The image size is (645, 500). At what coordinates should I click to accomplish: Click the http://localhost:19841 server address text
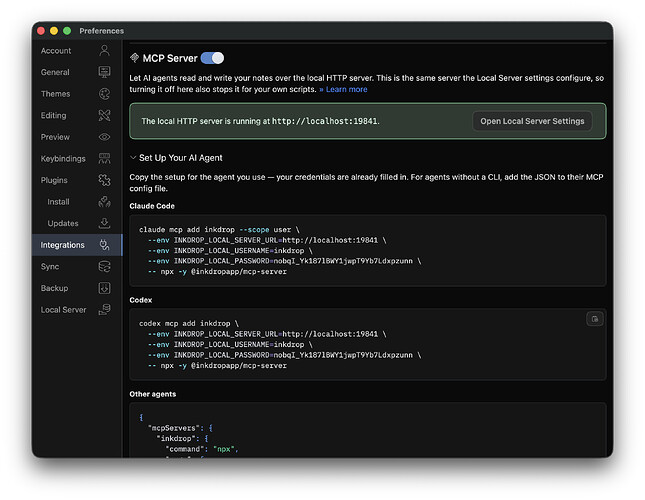pos(325,121)
